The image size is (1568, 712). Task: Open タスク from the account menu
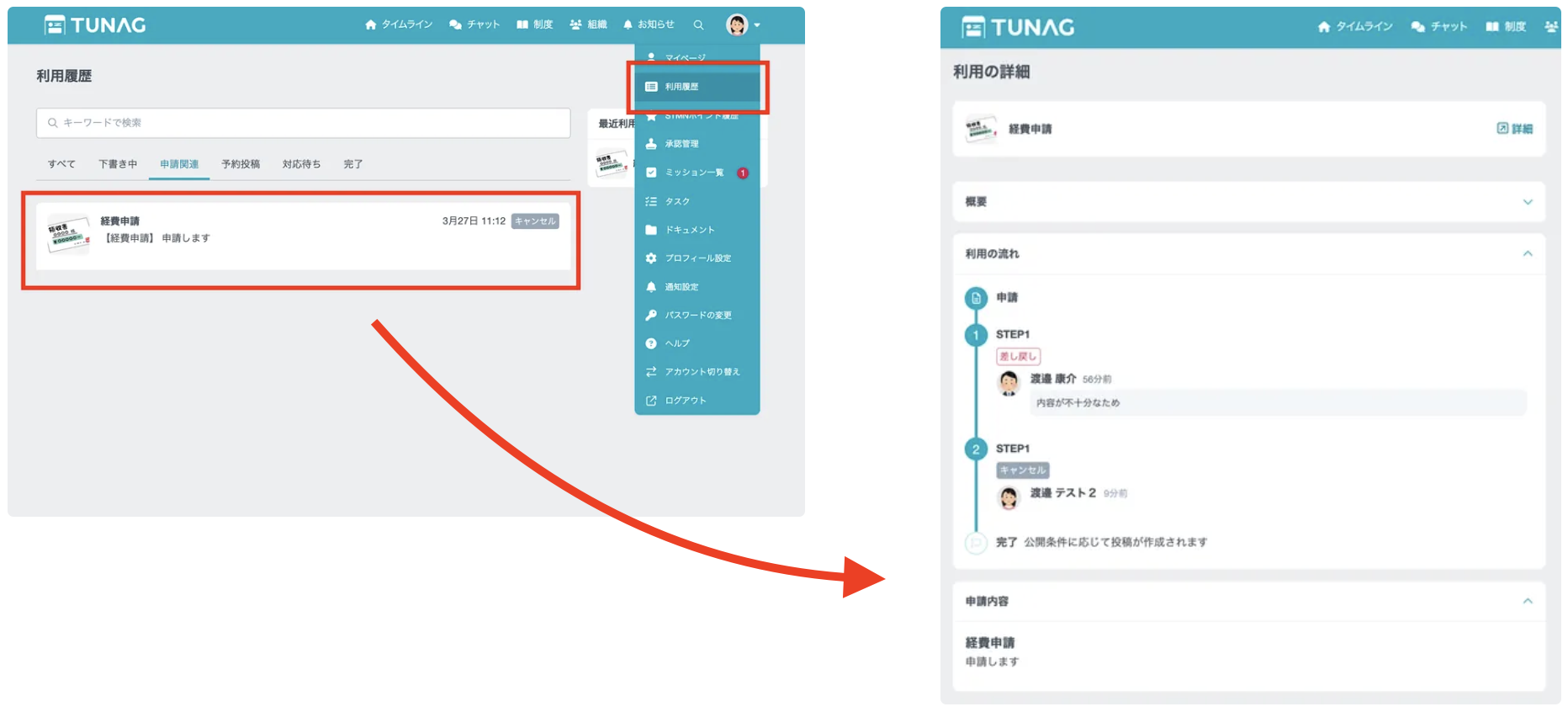tap(676, 201)
